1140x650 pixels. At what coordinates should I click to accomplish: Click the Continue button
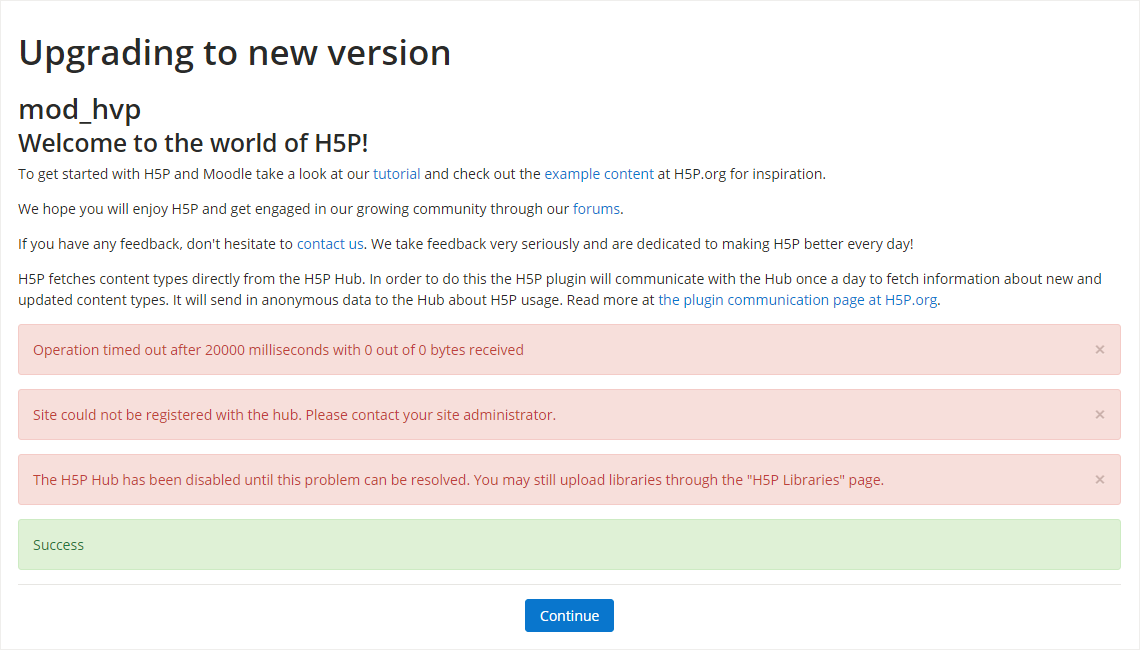(x=569, y=615)
